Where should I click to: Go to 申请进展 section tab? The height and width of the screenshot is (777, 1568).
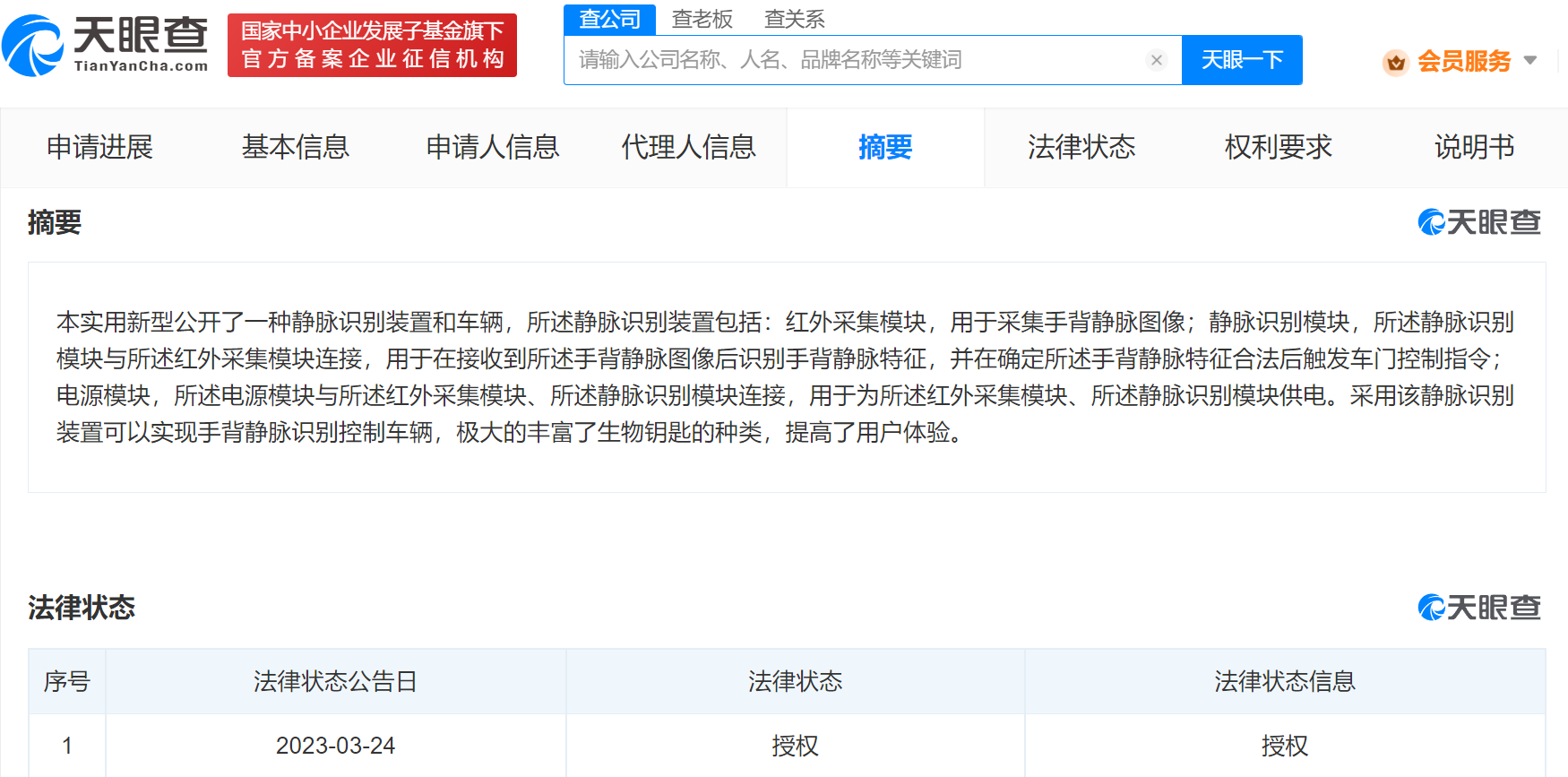[99, 147]
